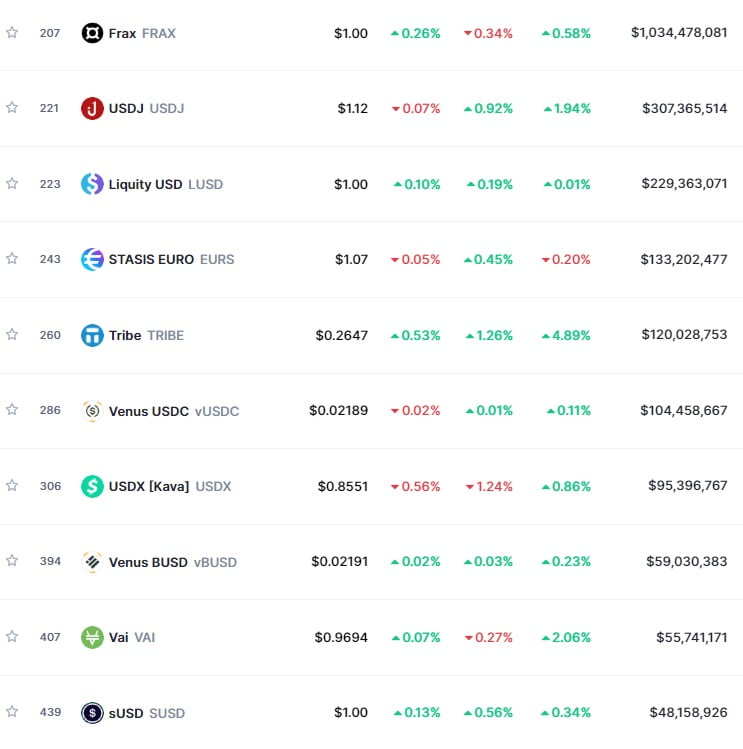Click the Tribe token logo icon
The image size is (743, 749).
coord(92,335)
